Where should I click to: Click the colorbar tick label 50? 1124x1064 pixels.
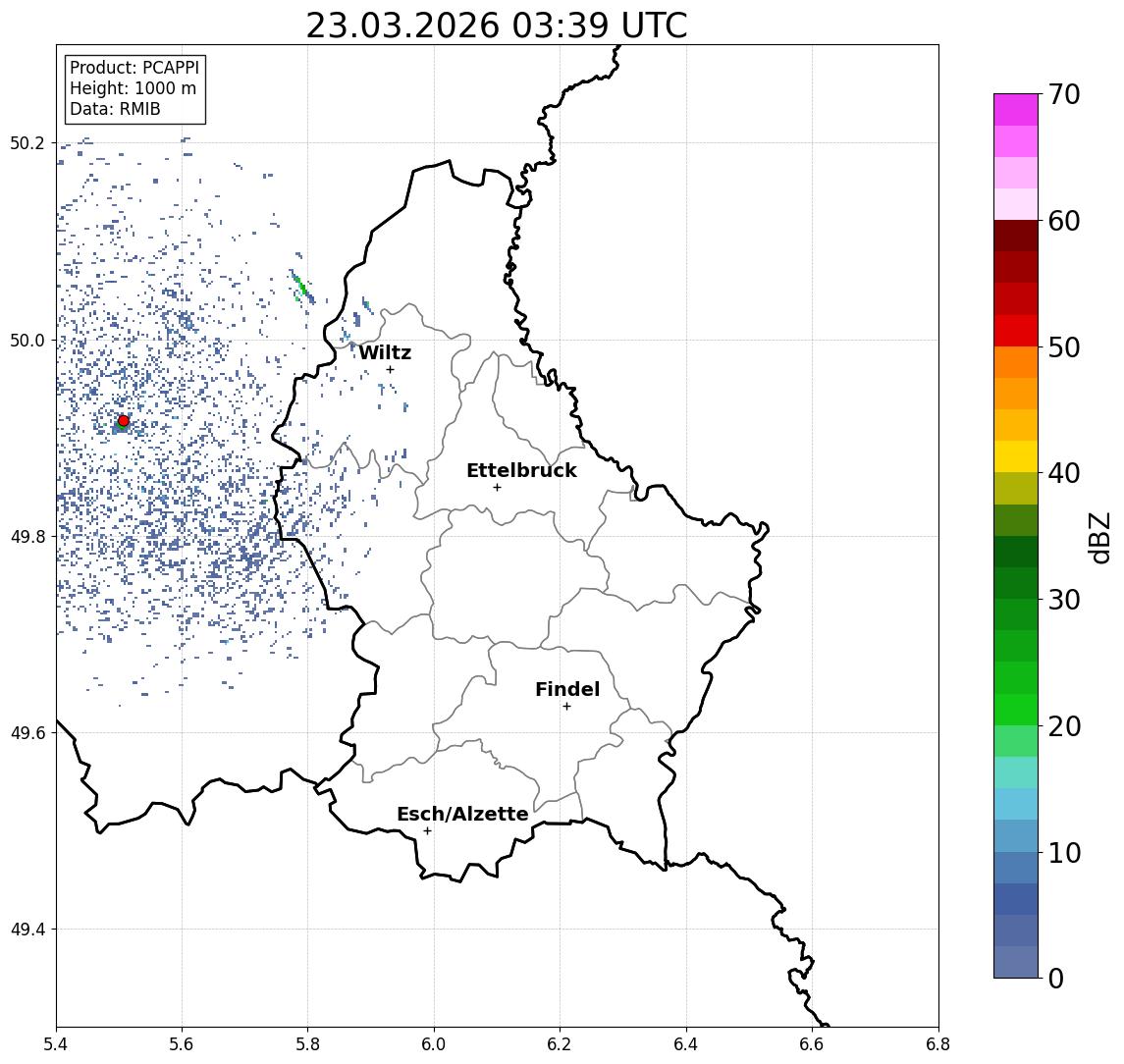click(x=1064, y=347)
